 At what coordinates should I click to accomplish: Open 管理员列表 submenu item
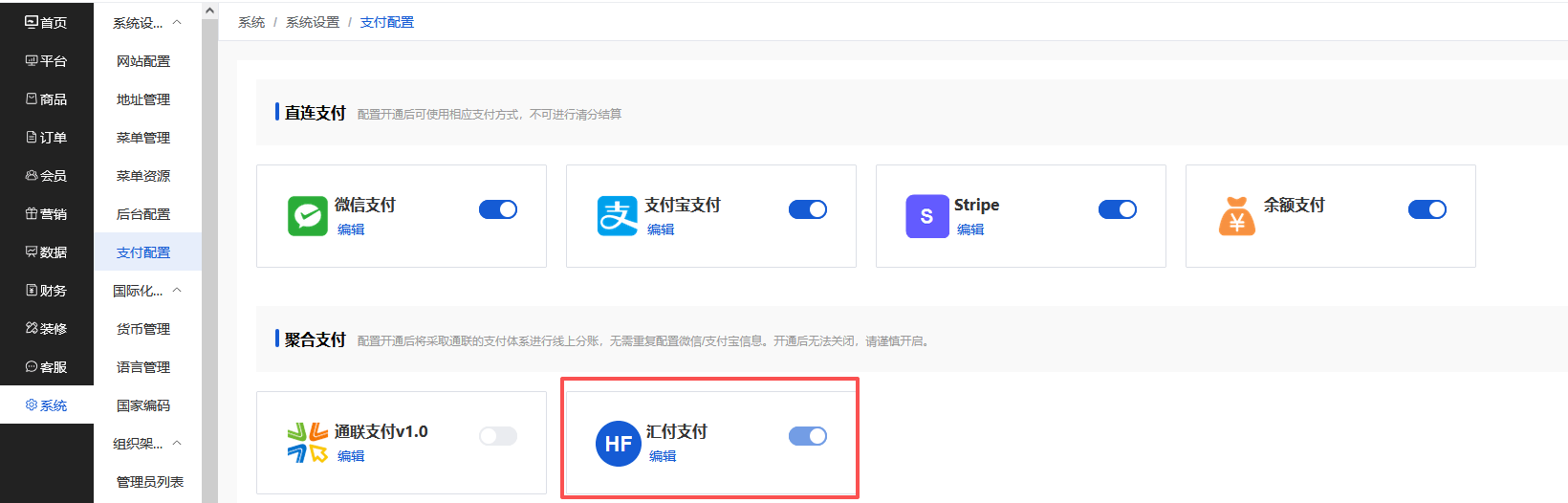150,481
